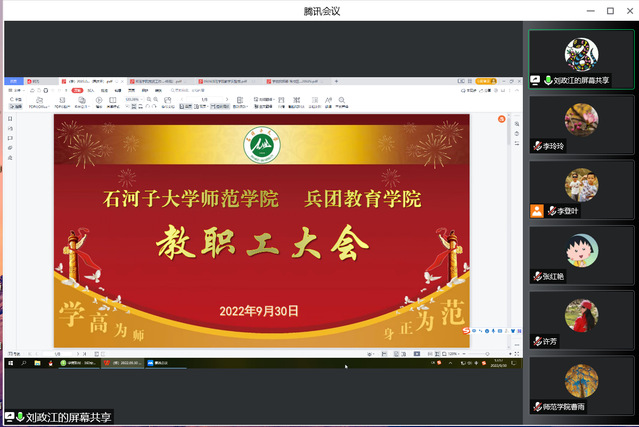Click fullscreen icon in PDF status bar
This screenshot has height=427, width=639.
pos(517,354)
